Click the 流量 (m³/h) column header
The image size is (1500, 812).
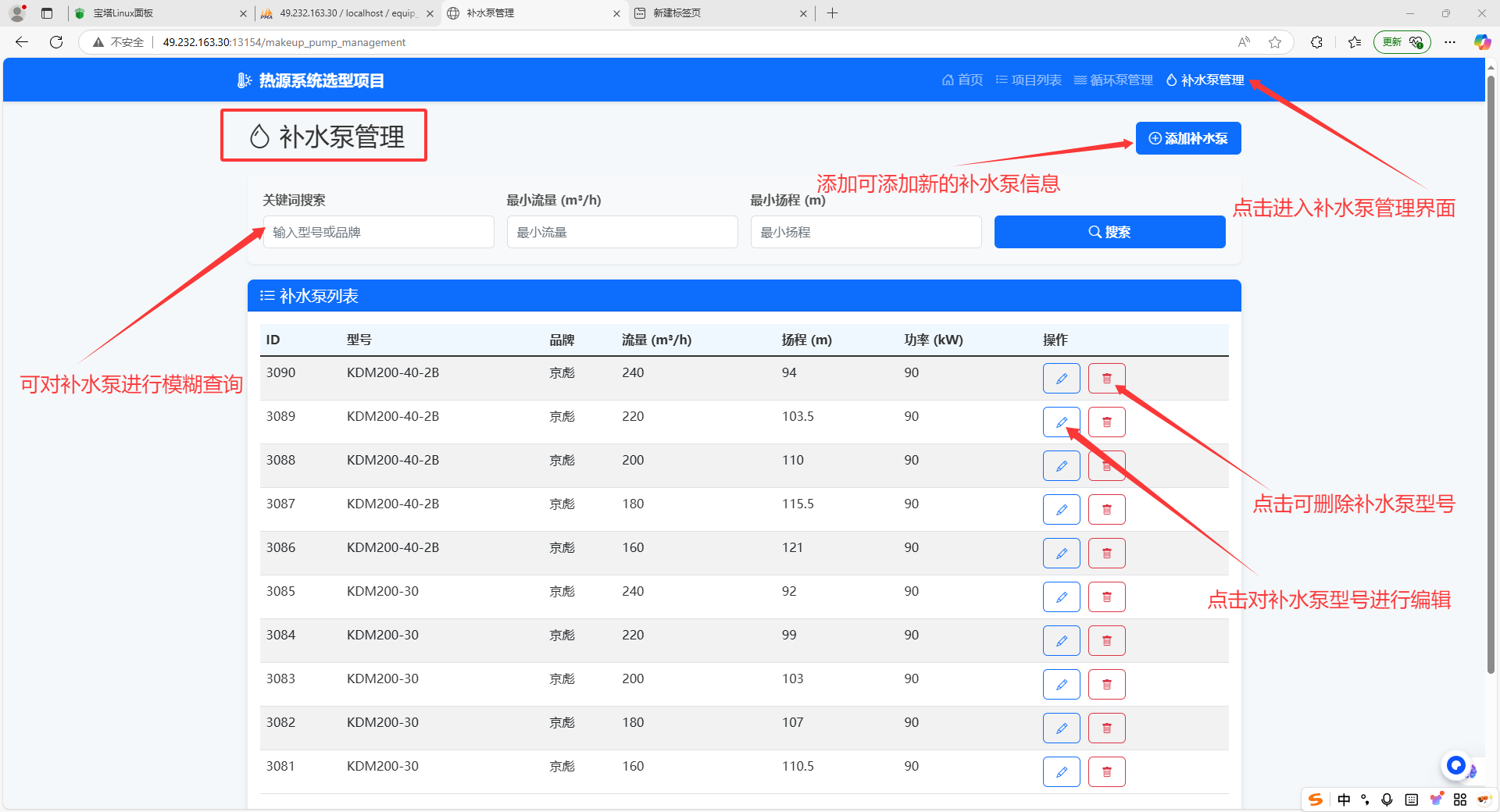click(656, 340)
